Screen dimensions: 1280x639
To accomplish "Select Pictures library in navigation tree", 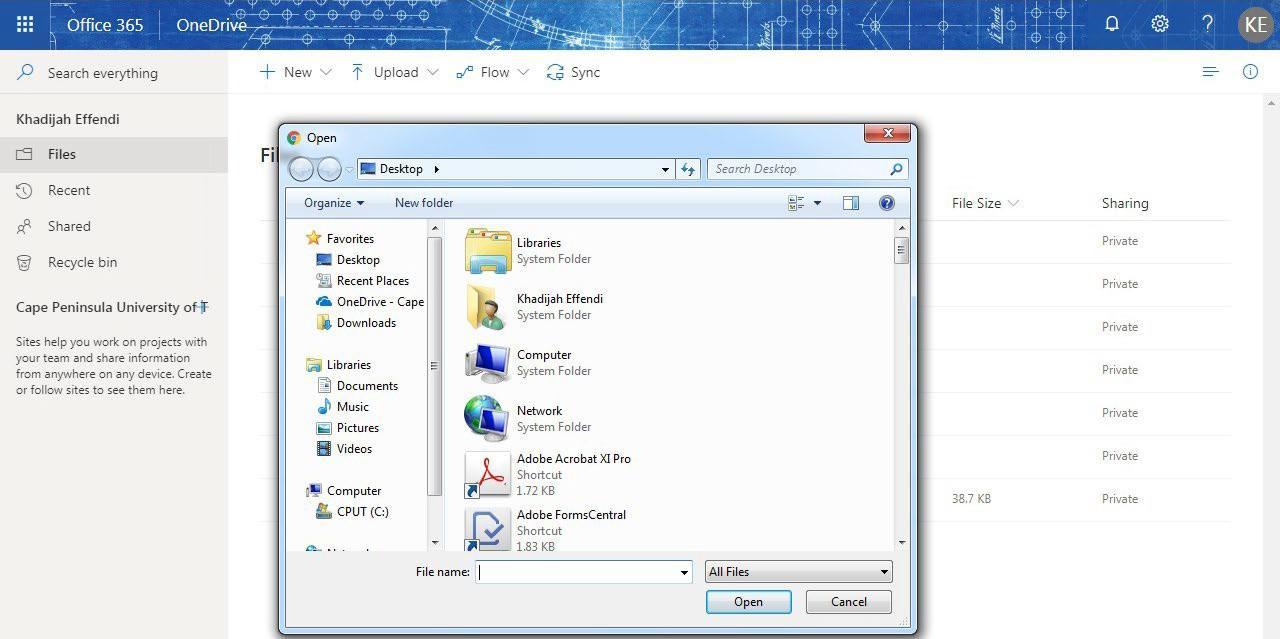I will click(x=348, y=428).
